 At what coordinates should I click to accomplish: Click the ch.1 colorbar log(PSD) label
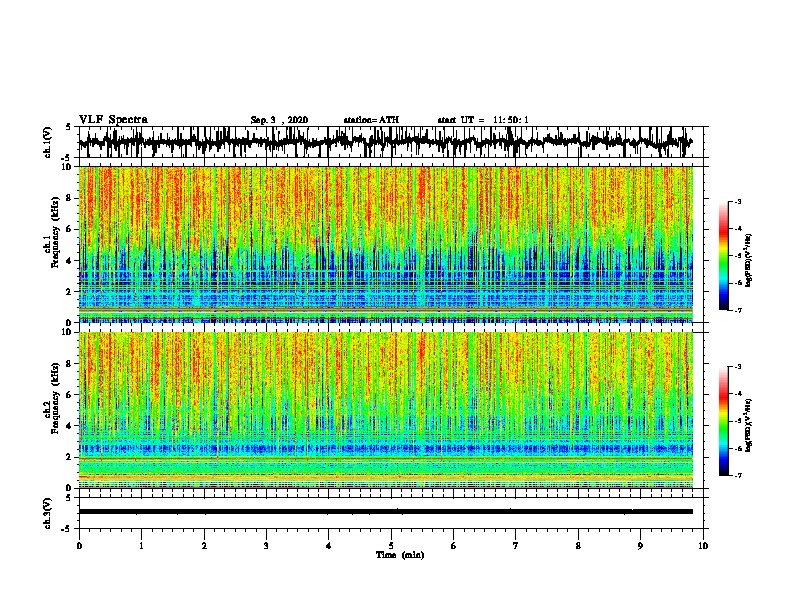click(x=748, y=261)
